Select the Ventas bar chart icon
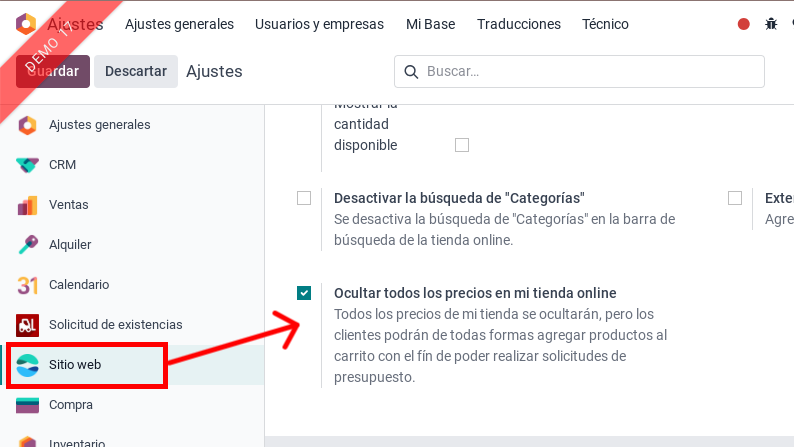The width and height of the screenshot is (794, 447). tap(28, 205)
